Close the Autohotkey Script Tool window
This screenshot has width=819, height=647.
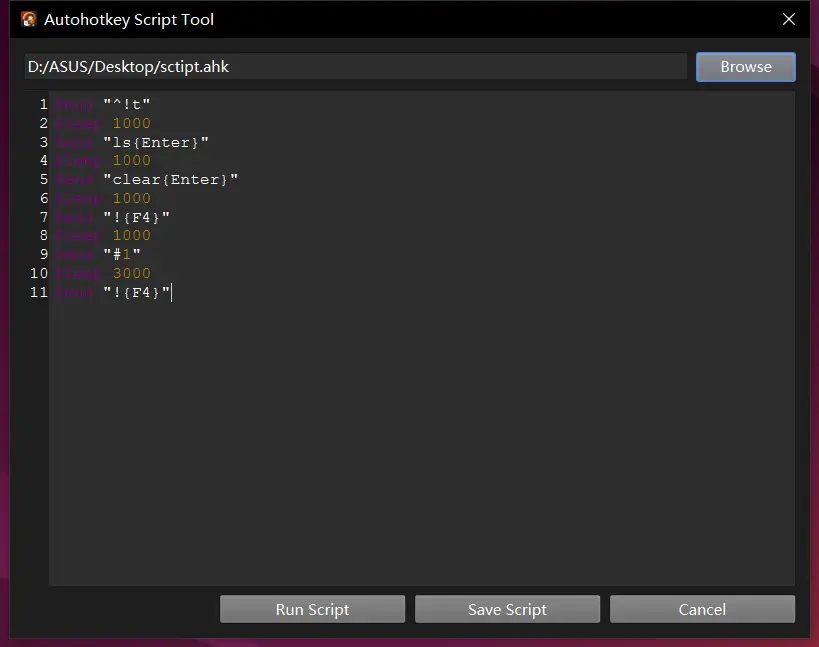click(789, 19)
